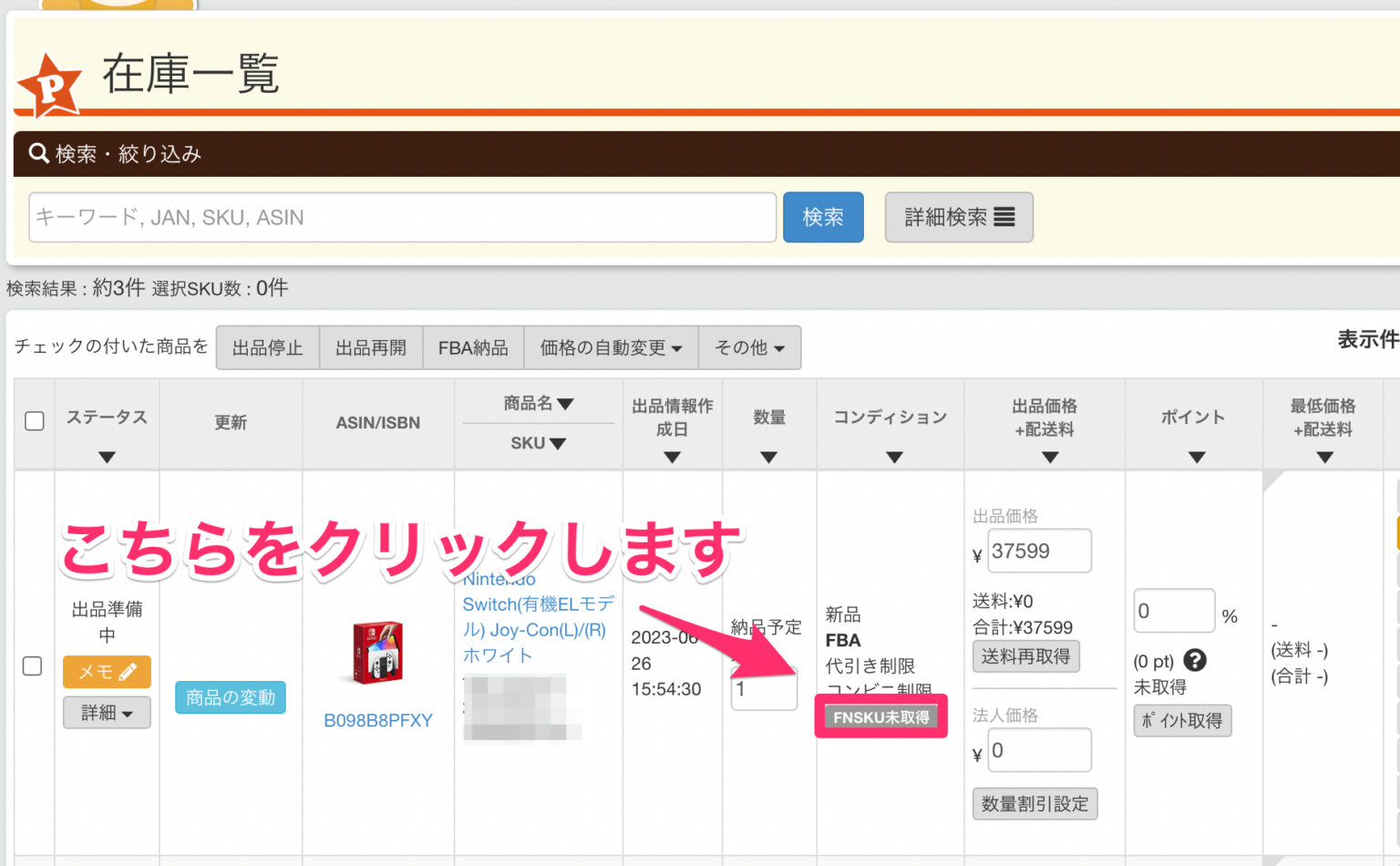The image size is (1400, 866).
Task: Click the hamburger icon inside 詳細検索 button
Action: (x=1004, y=217)
